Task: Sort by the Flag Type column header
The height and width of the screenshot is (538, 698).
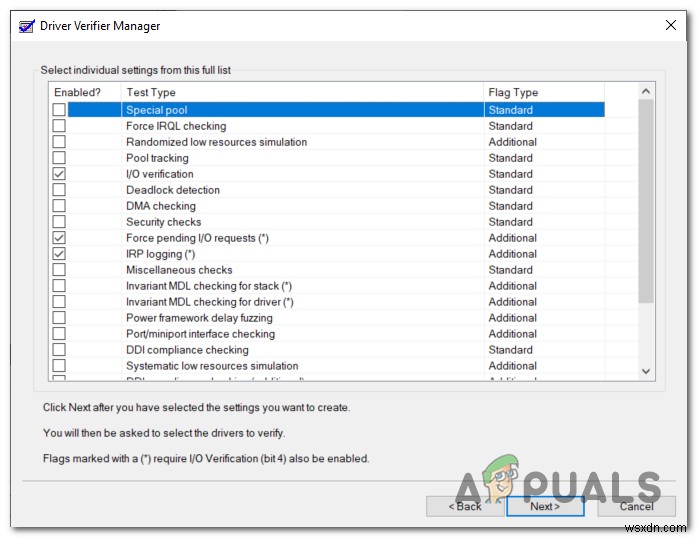Action: [544, 92]
